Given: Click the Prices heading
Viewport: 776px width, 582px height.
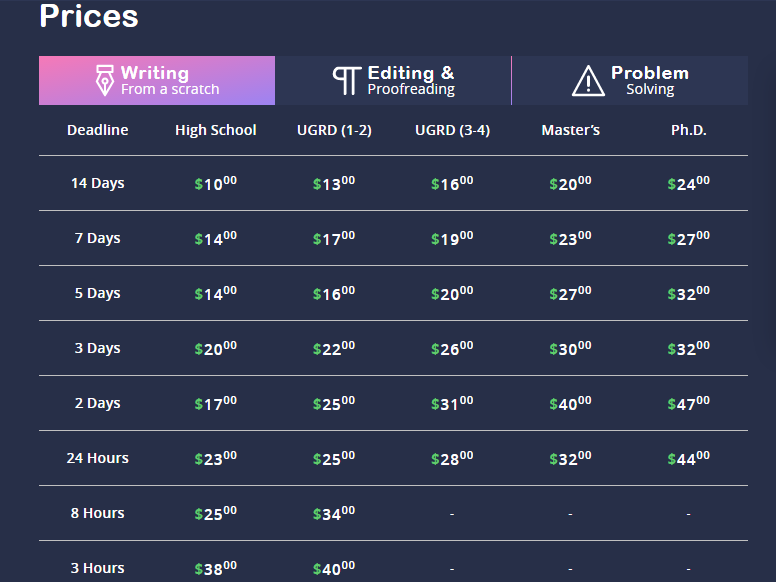Looking at the screenshot, I should [x=89, y=16].
